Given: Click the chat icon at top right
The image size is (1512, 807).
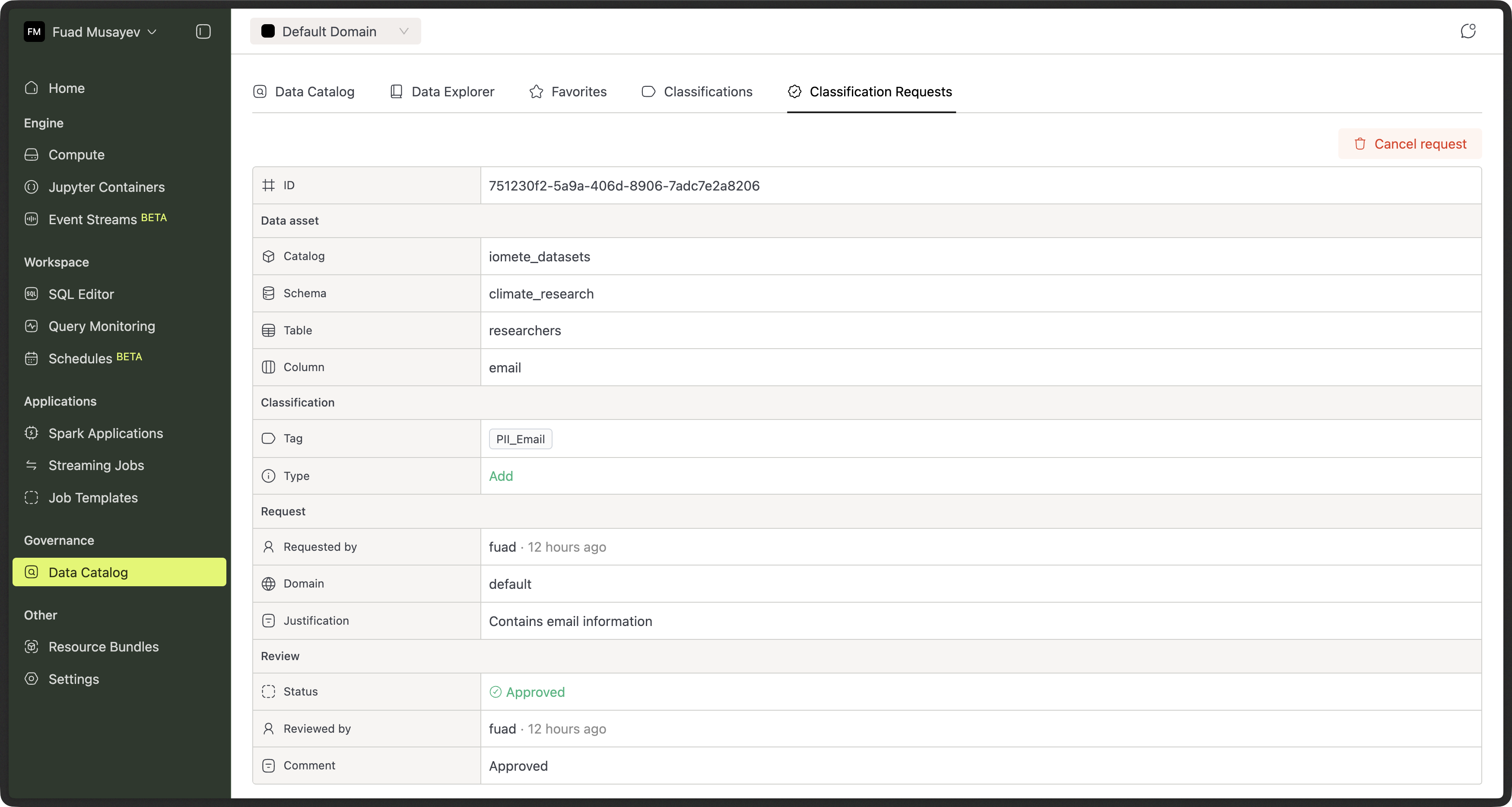Looking at the screenshot, I should 1468,31.
